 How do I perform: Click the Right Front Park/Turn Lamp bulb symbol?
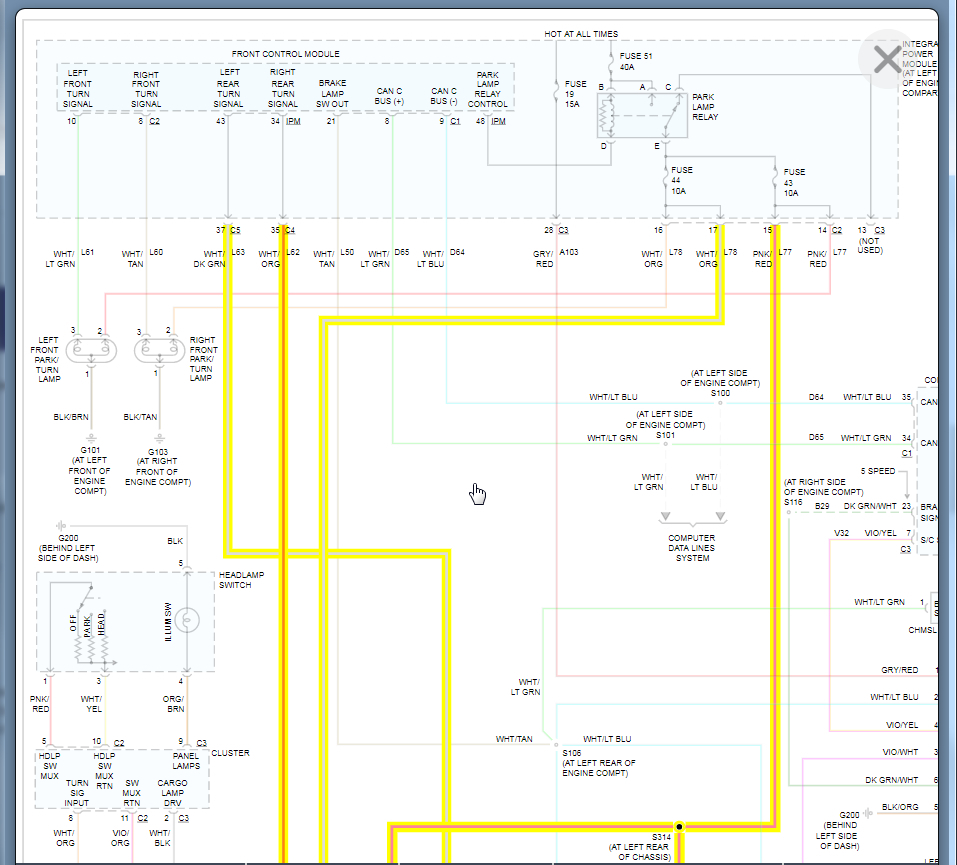[159, 350]
